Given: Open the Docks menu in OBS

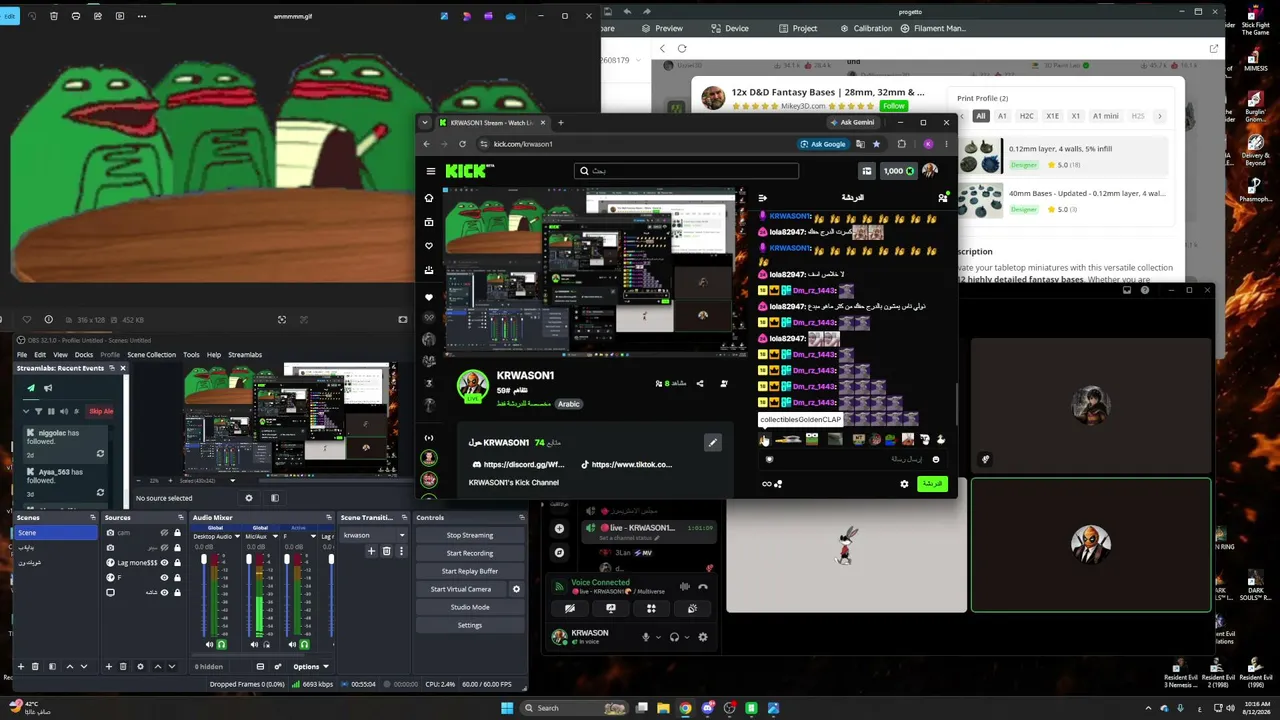Looking at the screenshot, I should 84,355.
